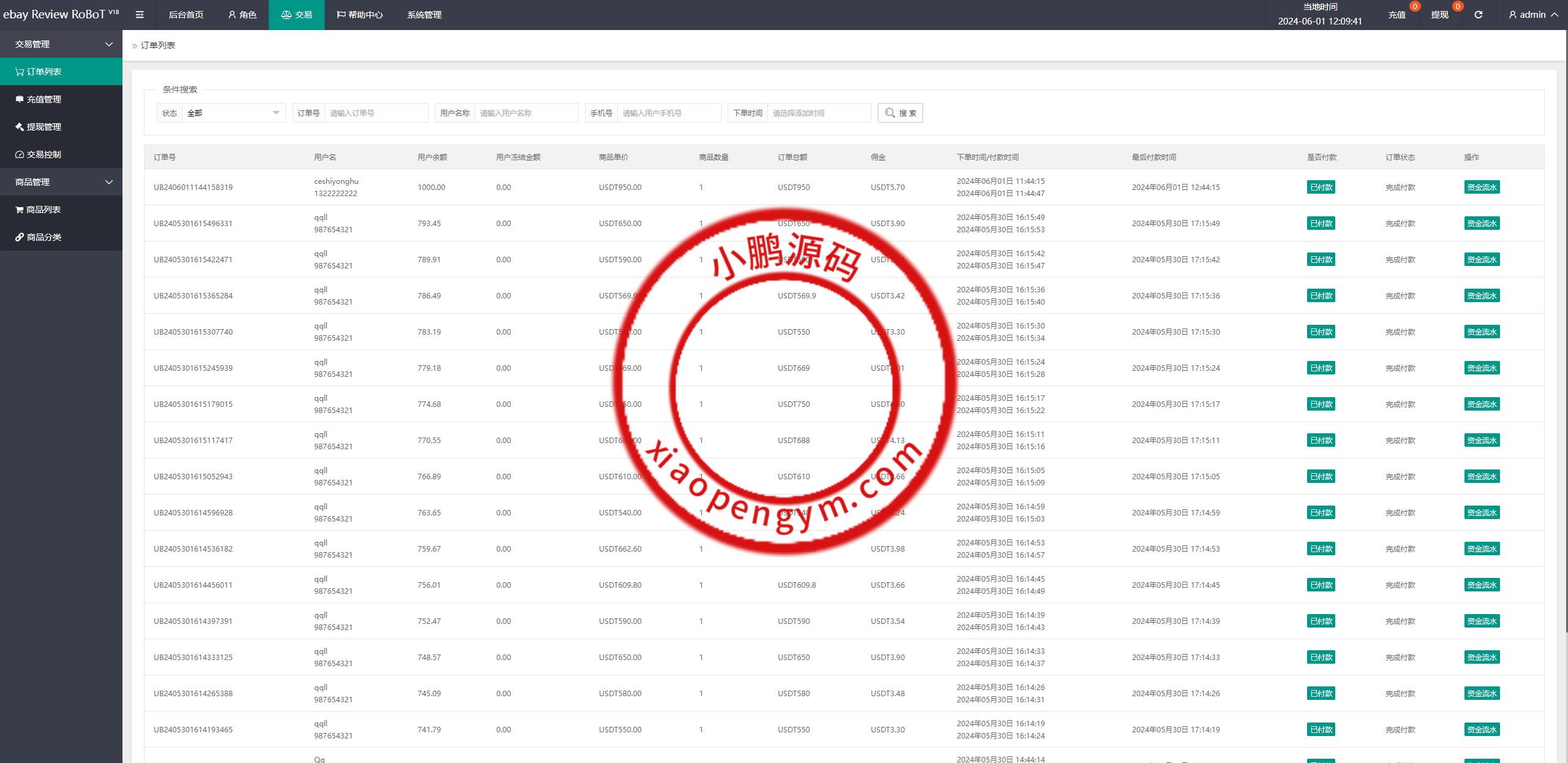Open 提现管理 hammer icon item
The height and width of the screenshot is (763, 1568).
pos(20,127)
